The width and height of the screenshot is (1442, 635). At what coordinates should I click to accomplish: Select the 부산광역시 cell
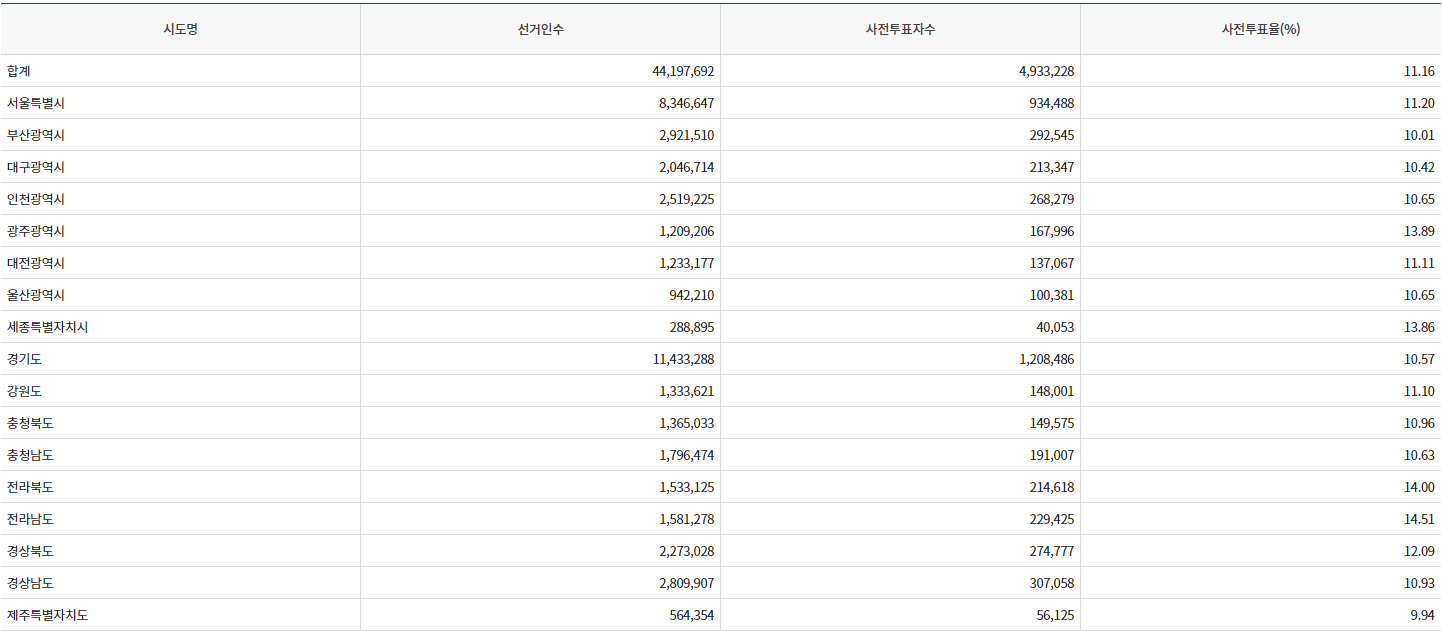pos(36,135)
